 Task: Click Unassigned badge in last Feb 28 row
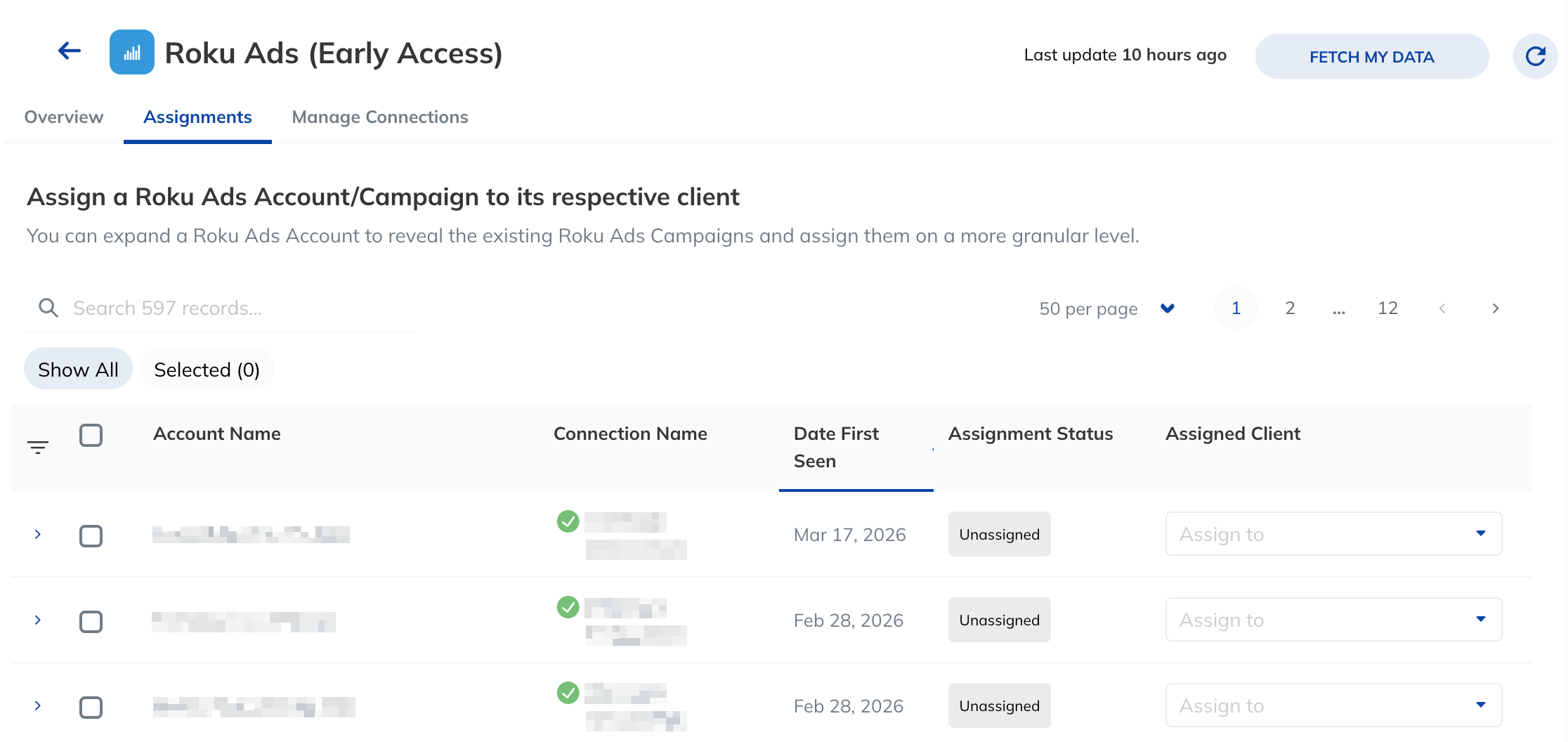tap(999, 705)
